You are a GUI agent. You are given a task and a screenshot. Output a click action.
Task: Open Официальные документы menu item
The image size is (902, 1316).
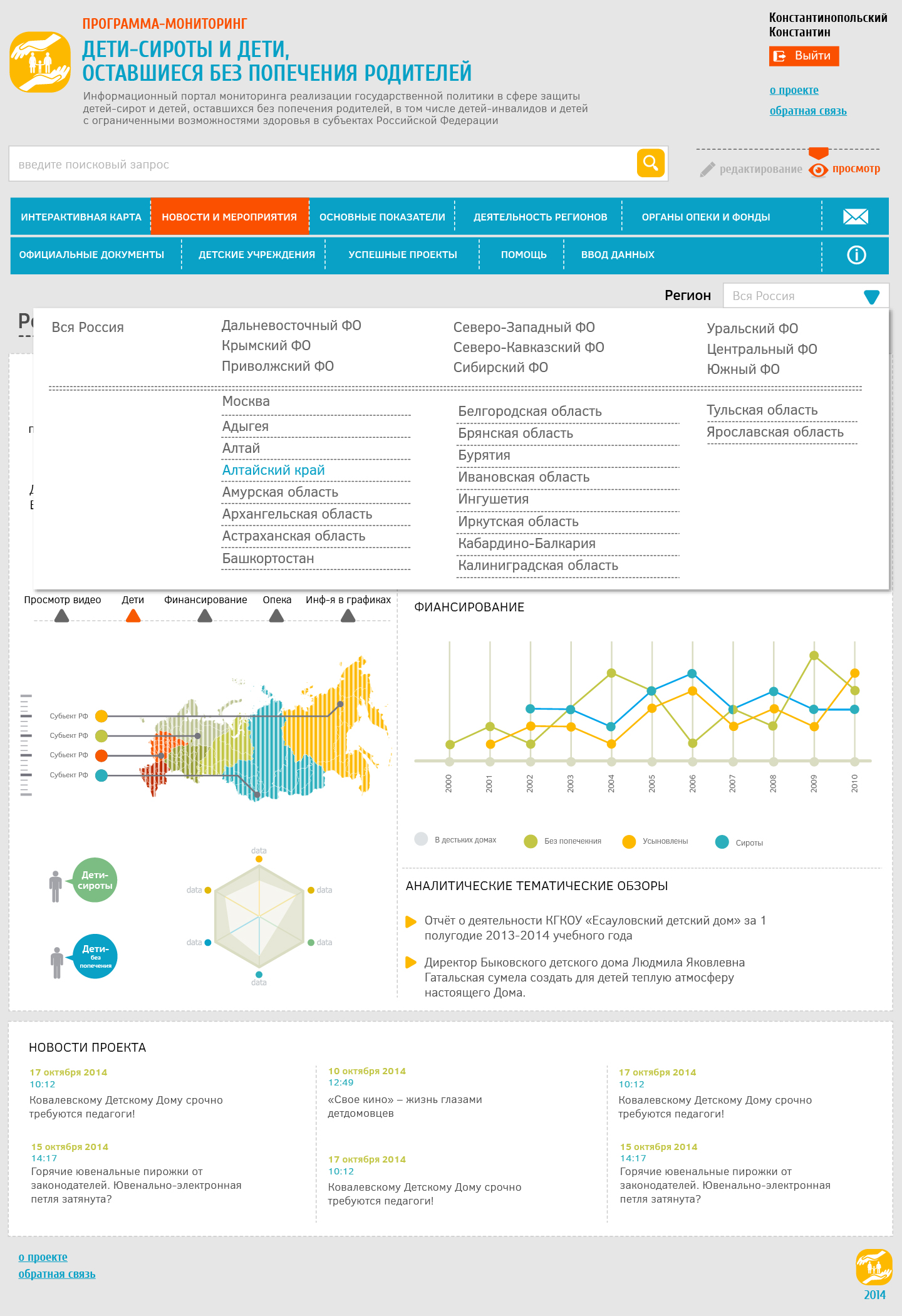91,255
